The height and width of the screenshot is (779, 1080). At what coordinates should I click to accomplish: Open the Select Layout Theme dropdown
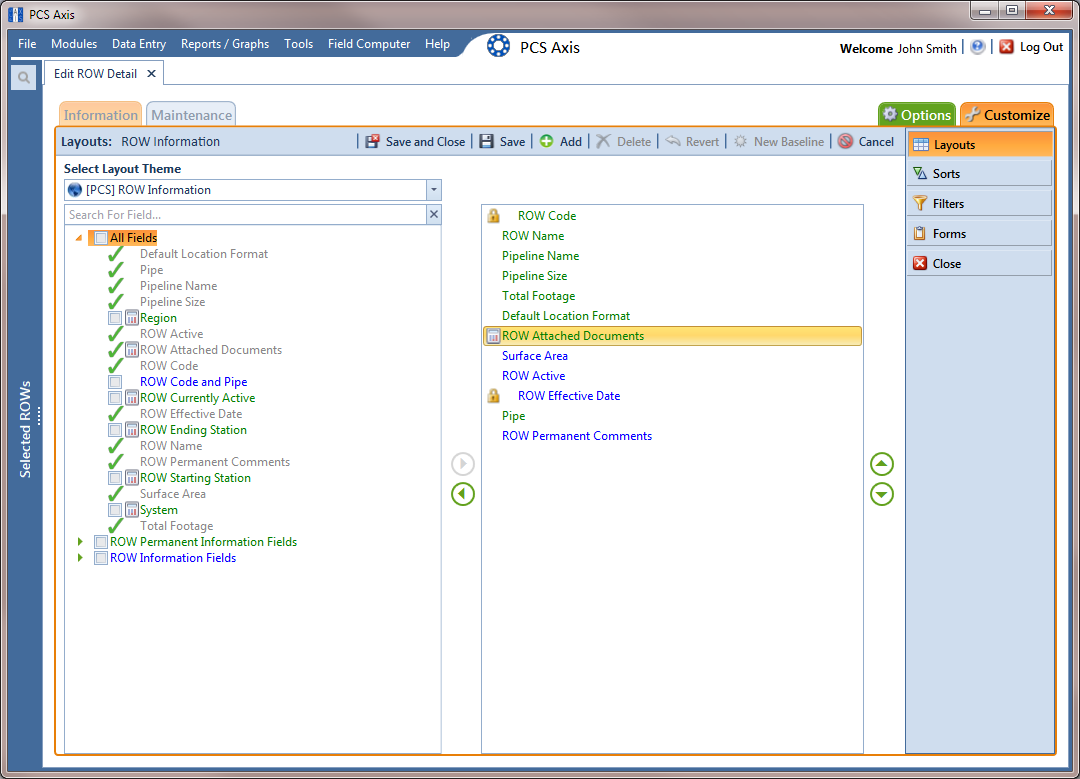click(433, 189)
